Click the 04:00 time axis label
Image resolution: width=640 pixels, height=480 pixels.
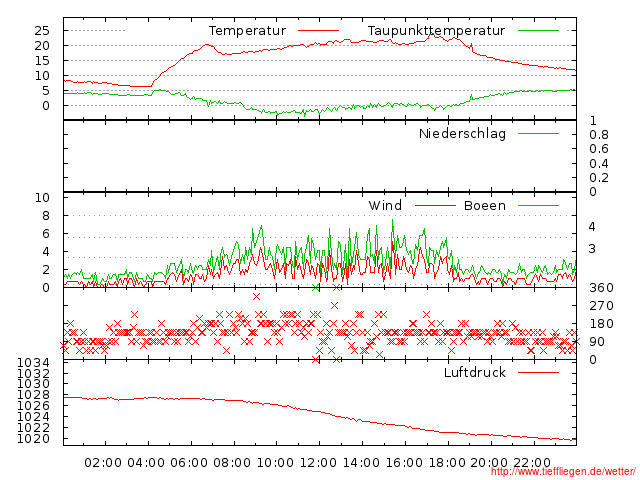click(146, 463)
